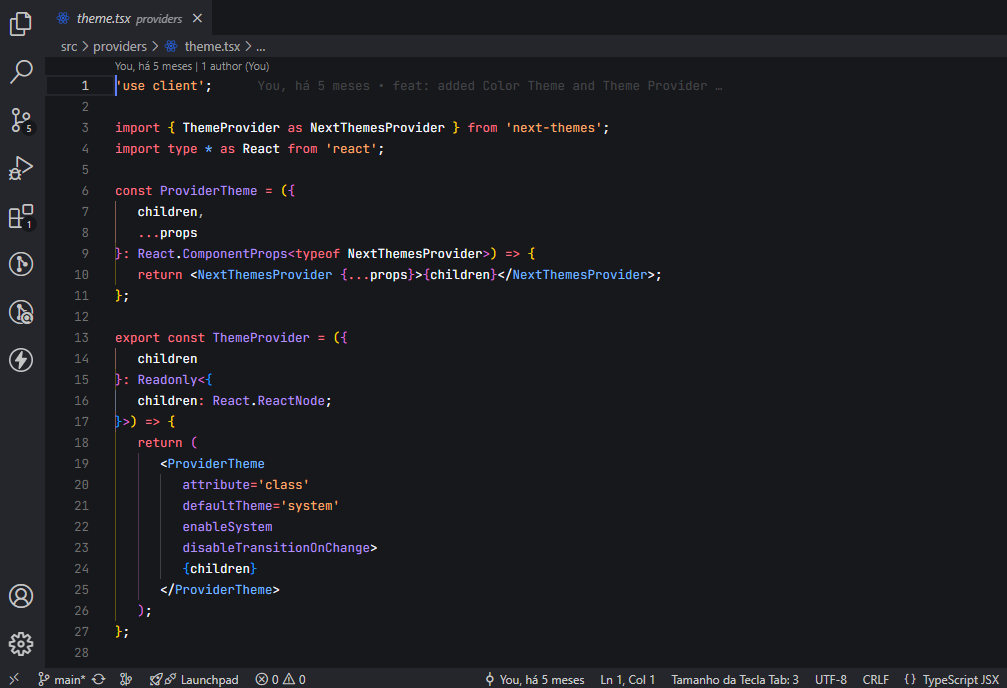The width and height of the screenshot is (1007, 688).
Task: Click the inline blame annotation on line 1
Action: tap(489, 86)
